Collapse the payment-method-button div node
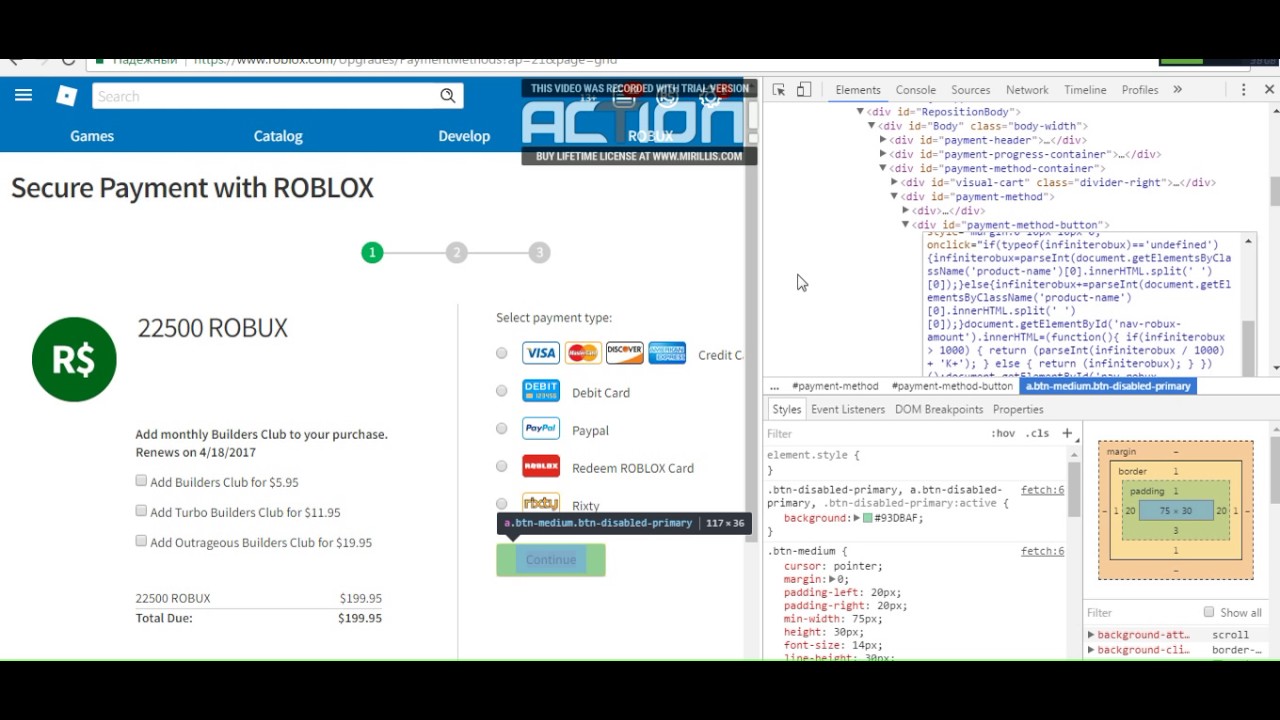The image size is (1280, 720). point(905,225)
